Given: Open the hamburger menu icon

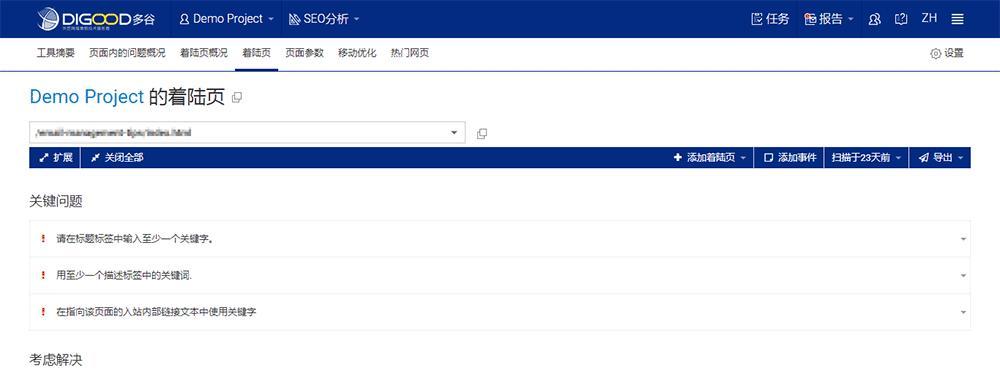Looking at the screenshot, I should click(957, 19).
